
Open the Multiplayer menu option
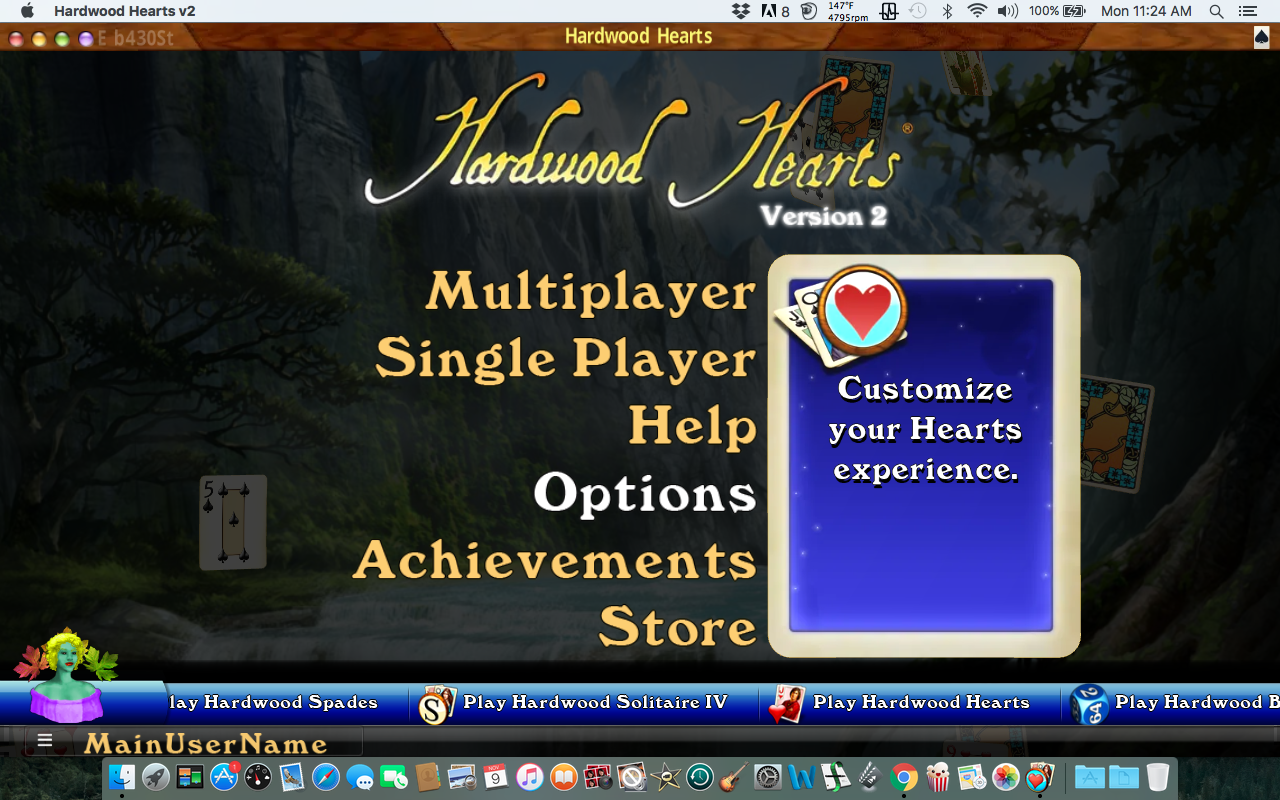pyautogui.click(x=590, y=292)
